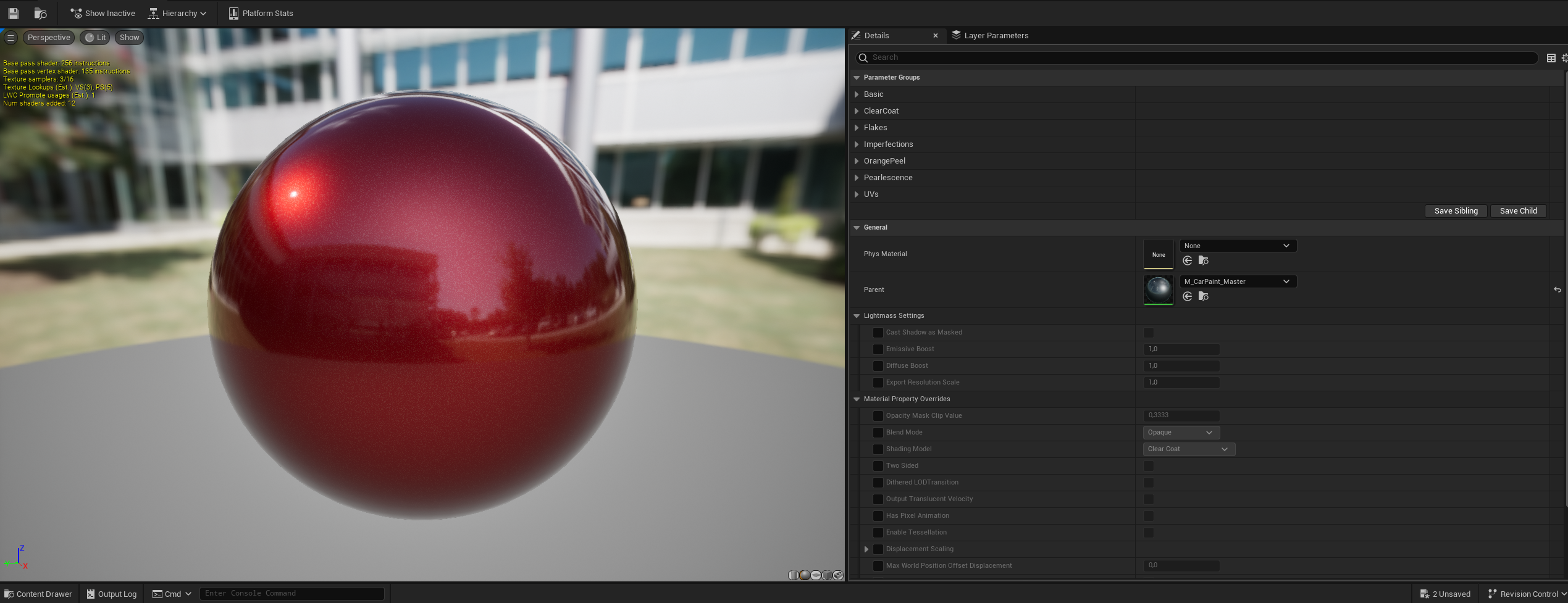
Task: Enable Cast Shadow as Masked override
Action: click(878, 333)
